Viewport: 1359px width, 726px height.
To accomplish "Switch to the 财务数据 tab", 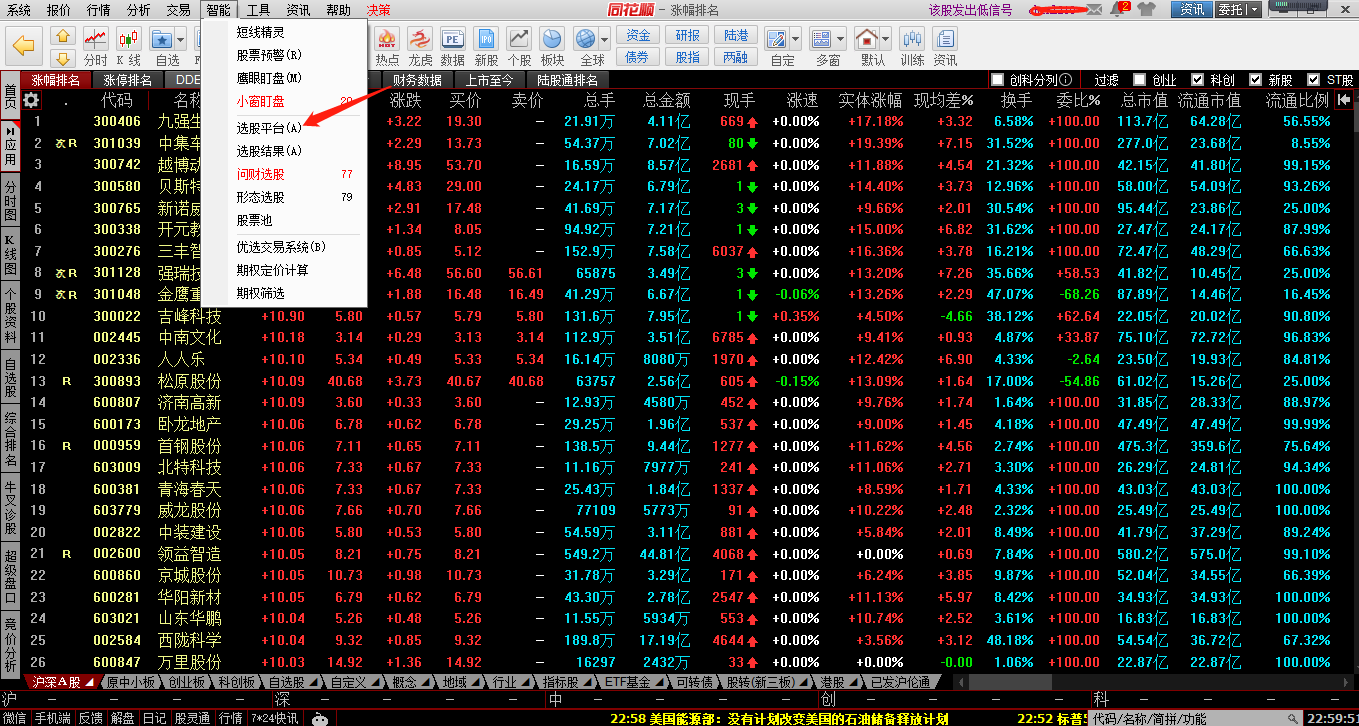I will [417, 80].
